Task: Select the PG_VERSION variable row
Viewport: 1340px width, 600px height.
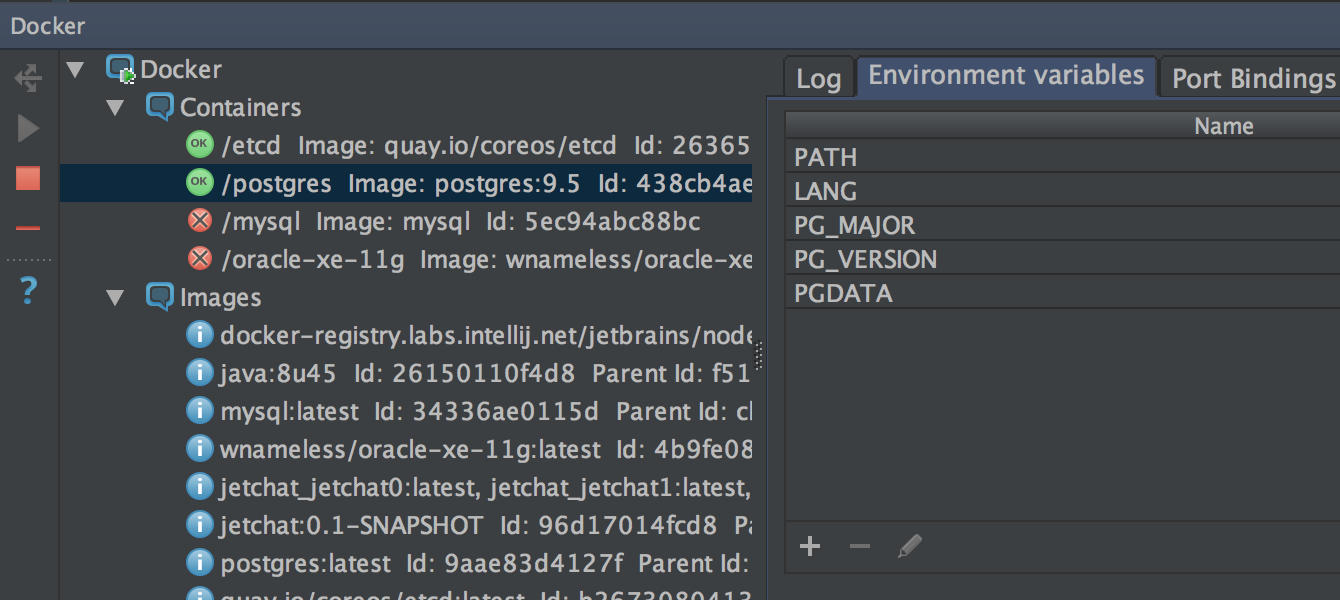Action: click(x=866, y=260)
